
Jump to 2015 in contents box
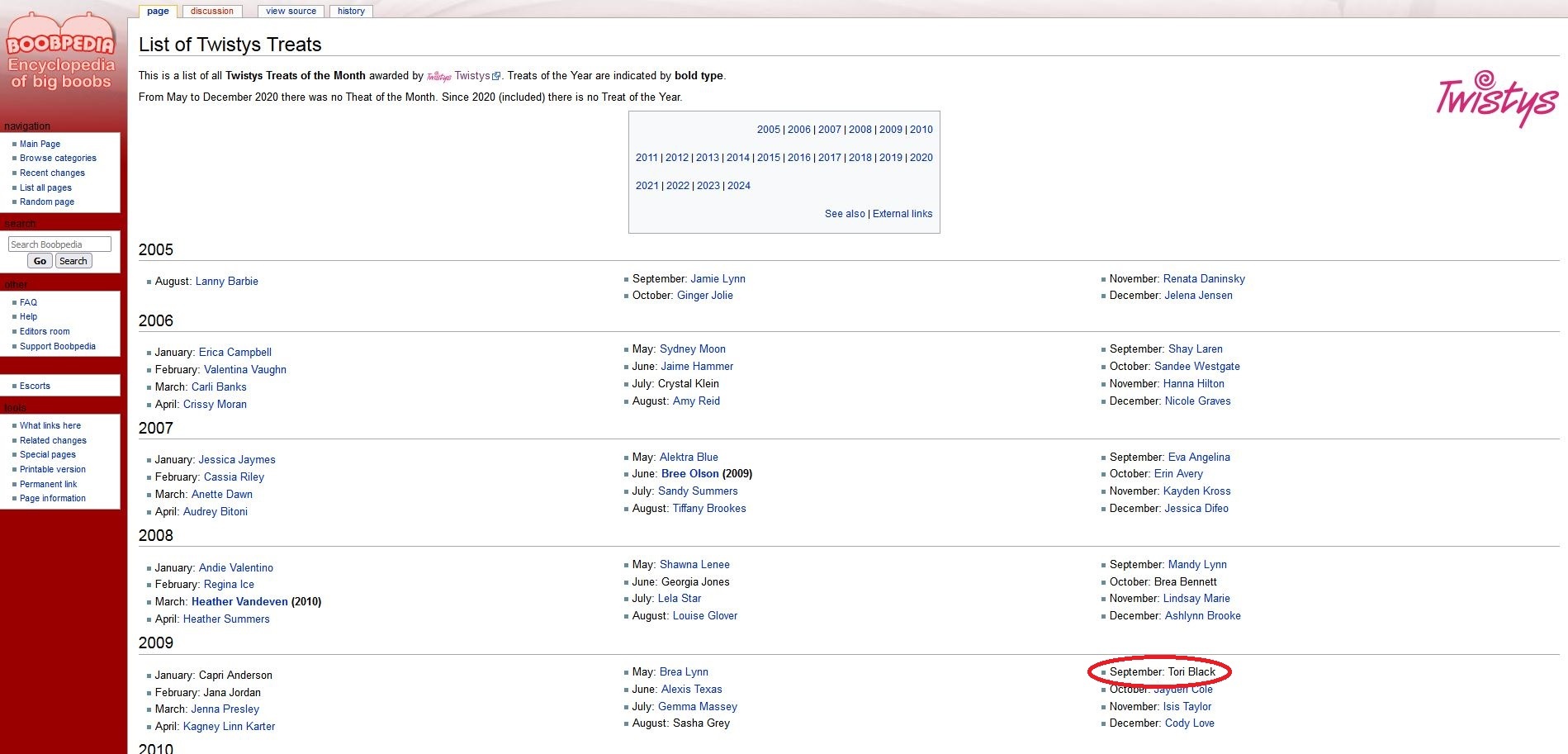769,158
